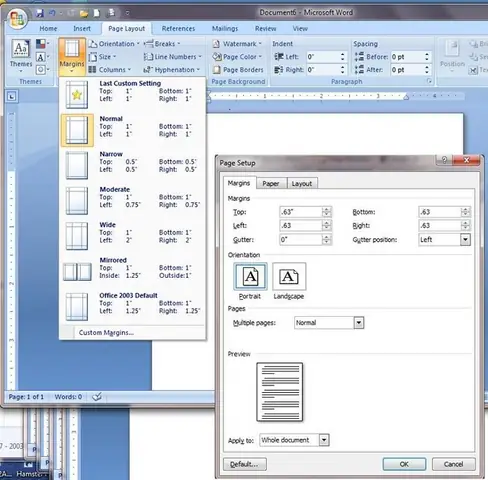Click Words: 0 in status bar
This screenshot has height=480, width=488.
point(68,397)
